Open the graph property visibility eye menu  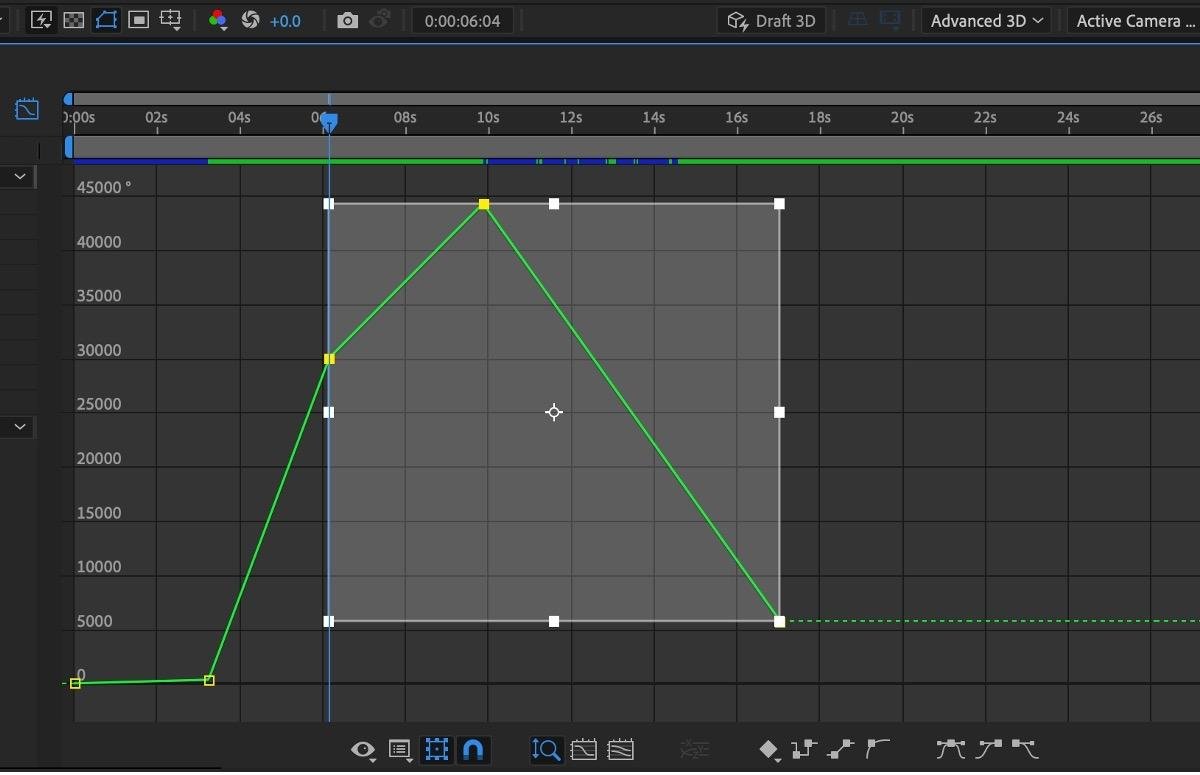[364, 750]
